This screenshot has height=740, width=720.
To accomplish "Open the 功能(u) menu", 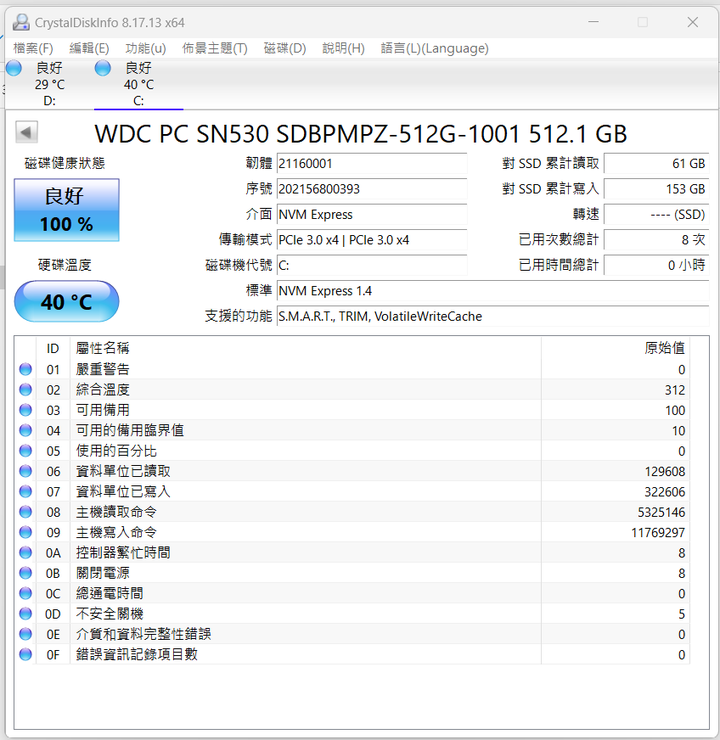I will pyautogui.click(x=145, y=48).
